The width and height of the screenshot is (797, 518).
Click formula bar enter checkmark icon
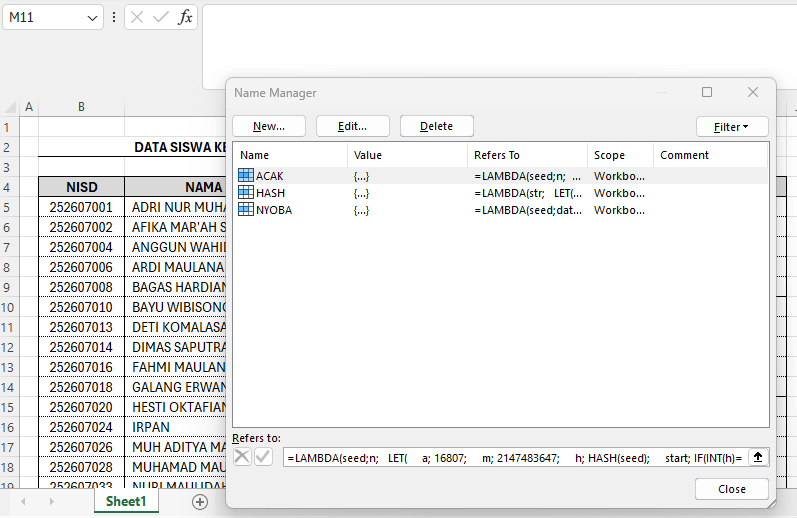161,17
